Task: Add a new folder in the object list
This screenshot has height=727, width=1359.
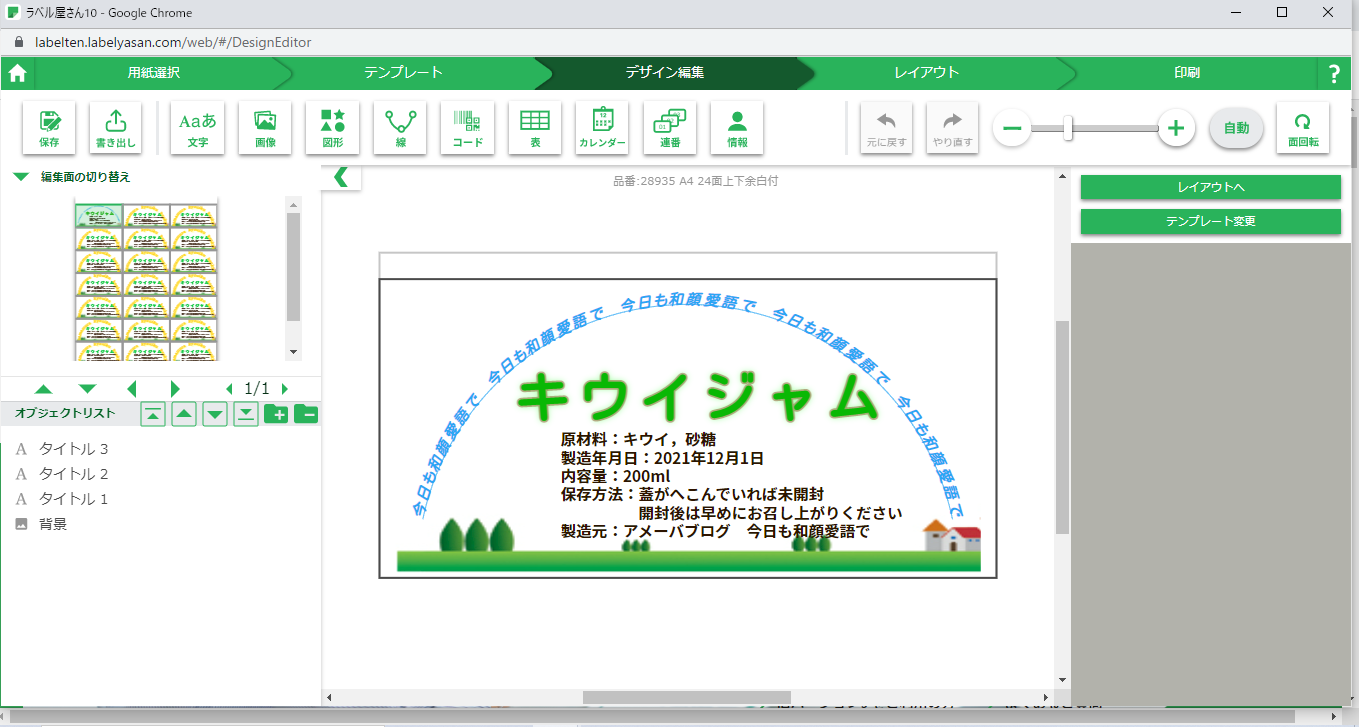Action: (x=275, y=414)
